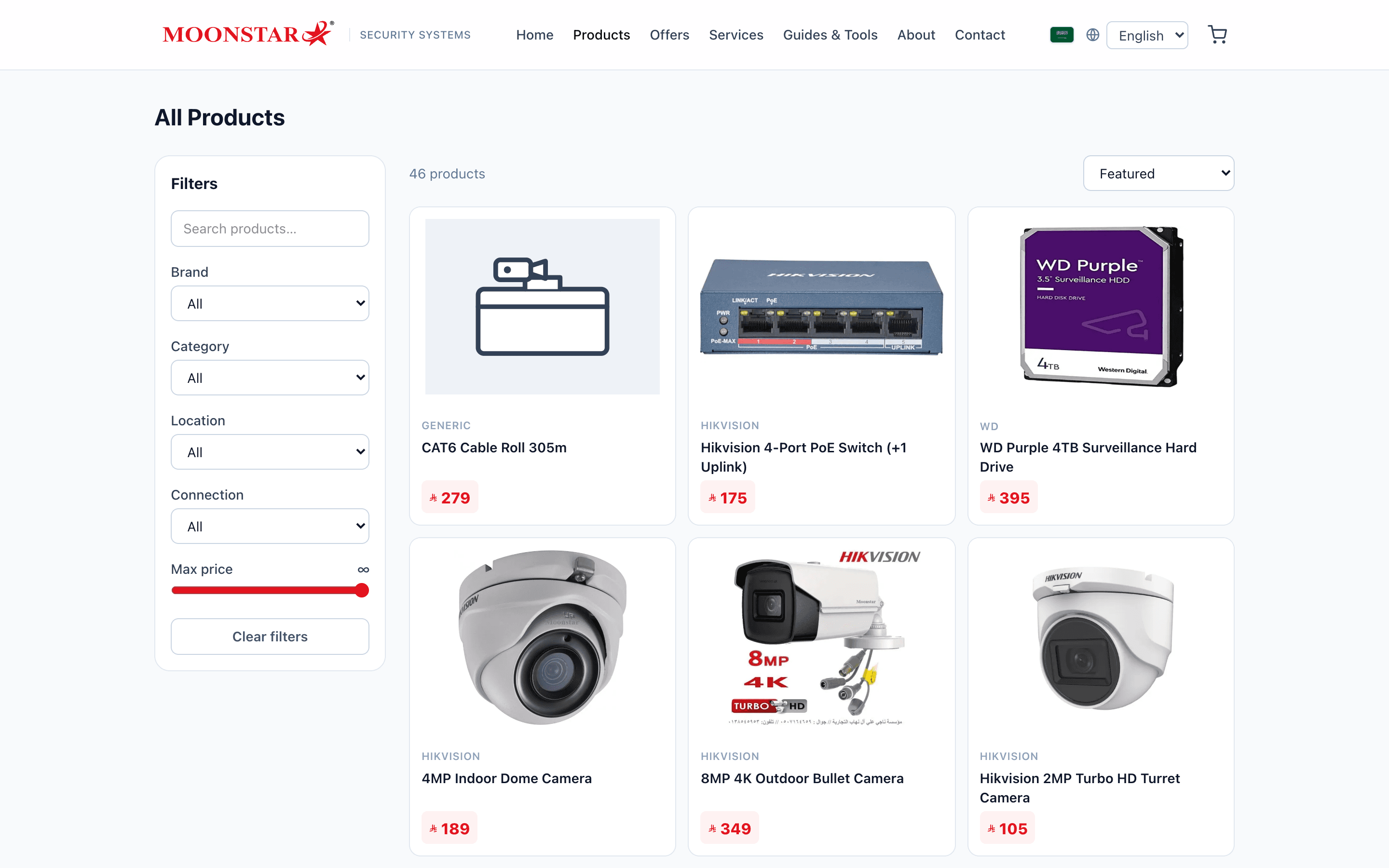Open the Services menu item
The image size is (1389, 868).
736,35
